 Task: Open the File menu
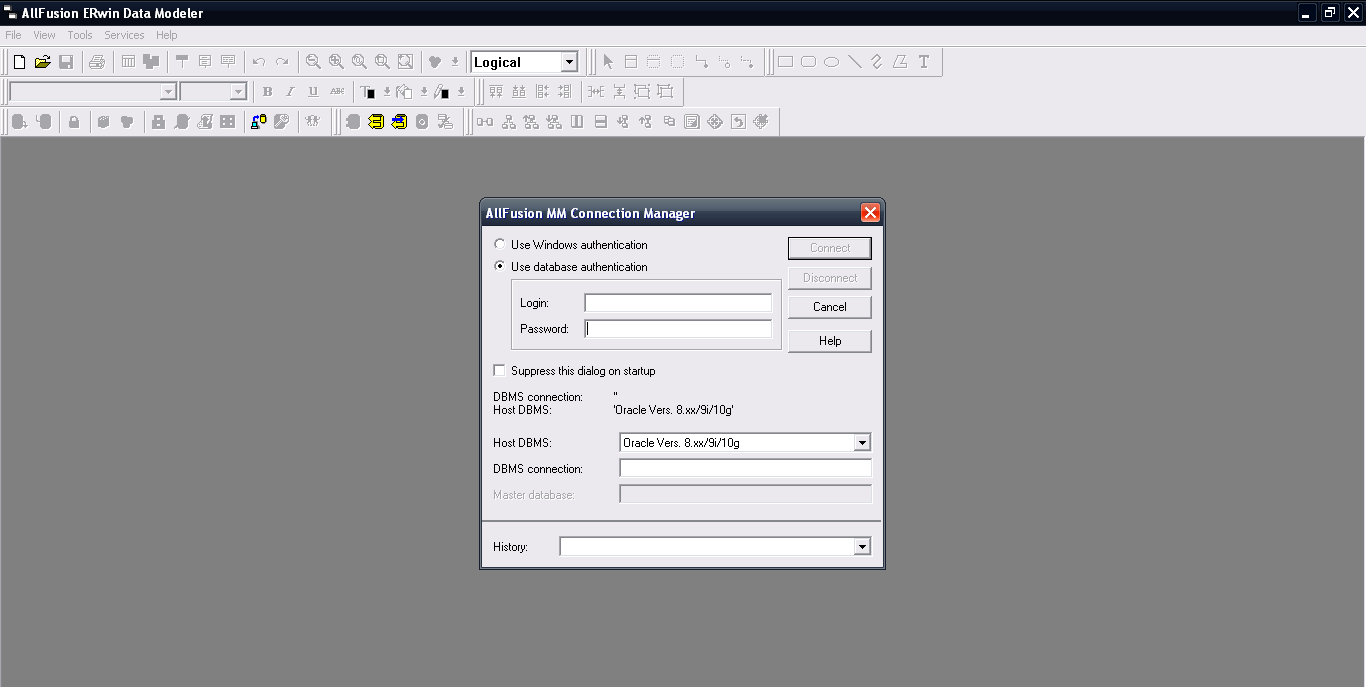pyautogui.click(x=13, y=35)
